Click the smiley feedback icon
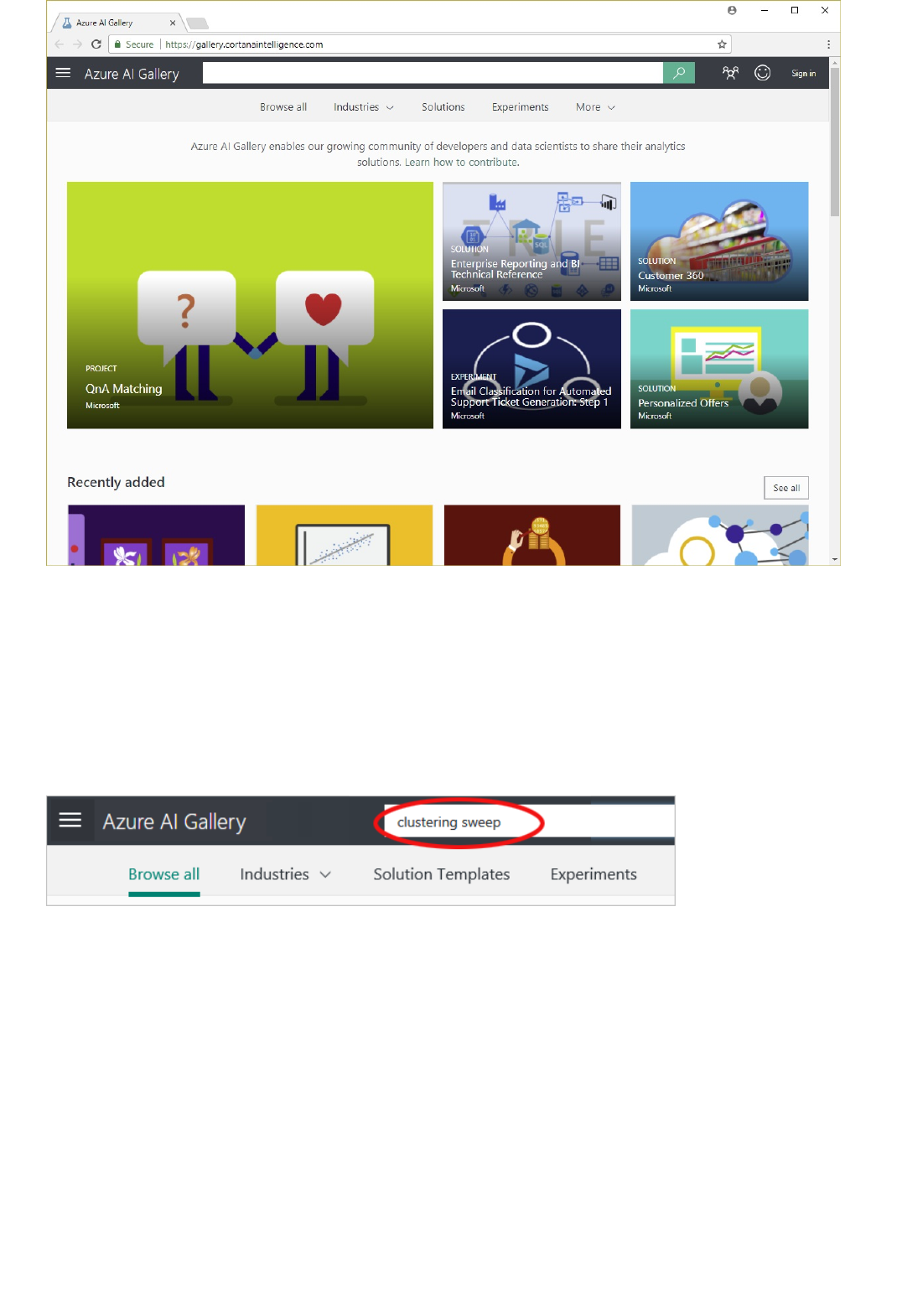The width and height of the screenshot is (902, 1316). (762, 73)
